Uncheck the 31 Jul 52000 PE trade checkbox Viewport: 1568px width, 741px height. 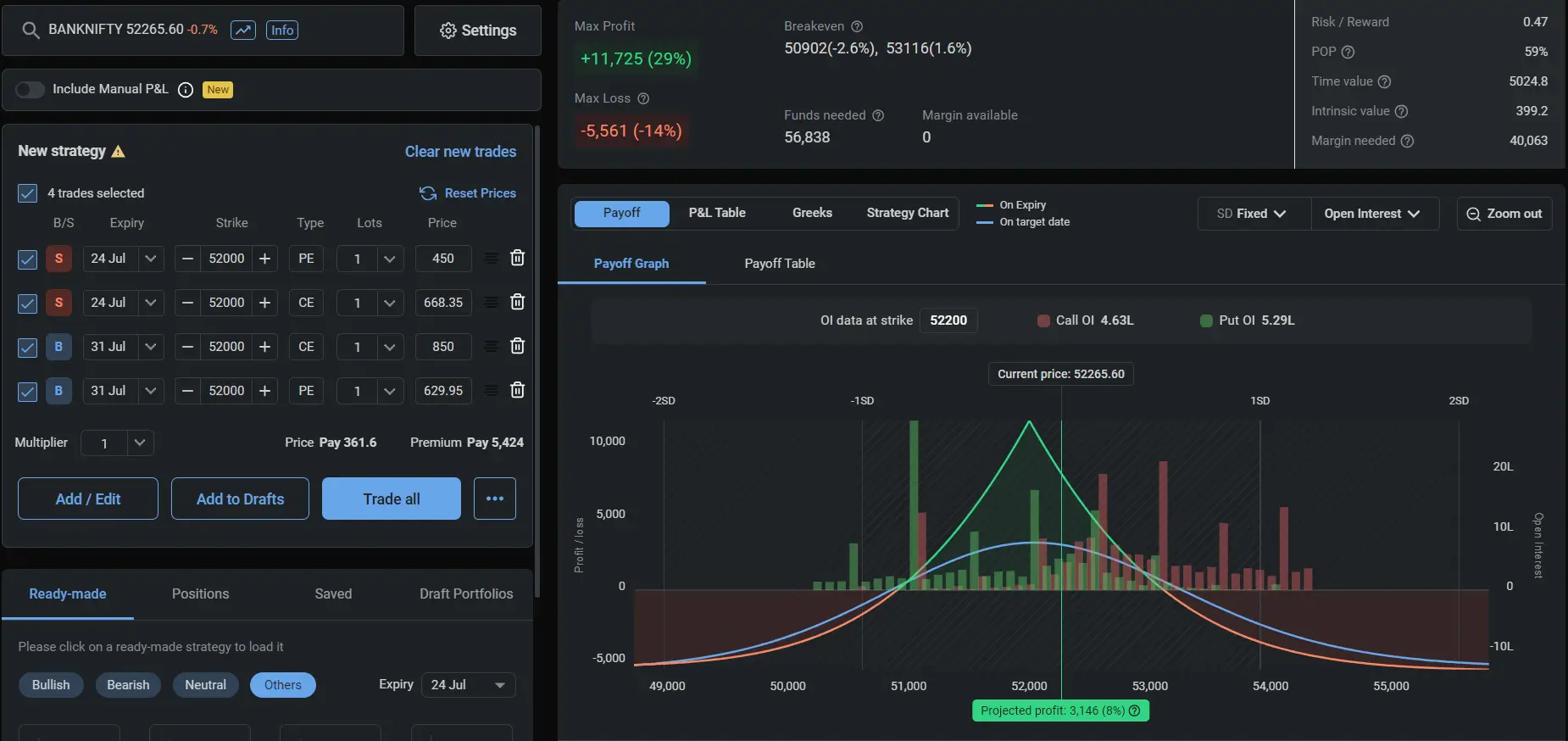(x=27, y=392)
